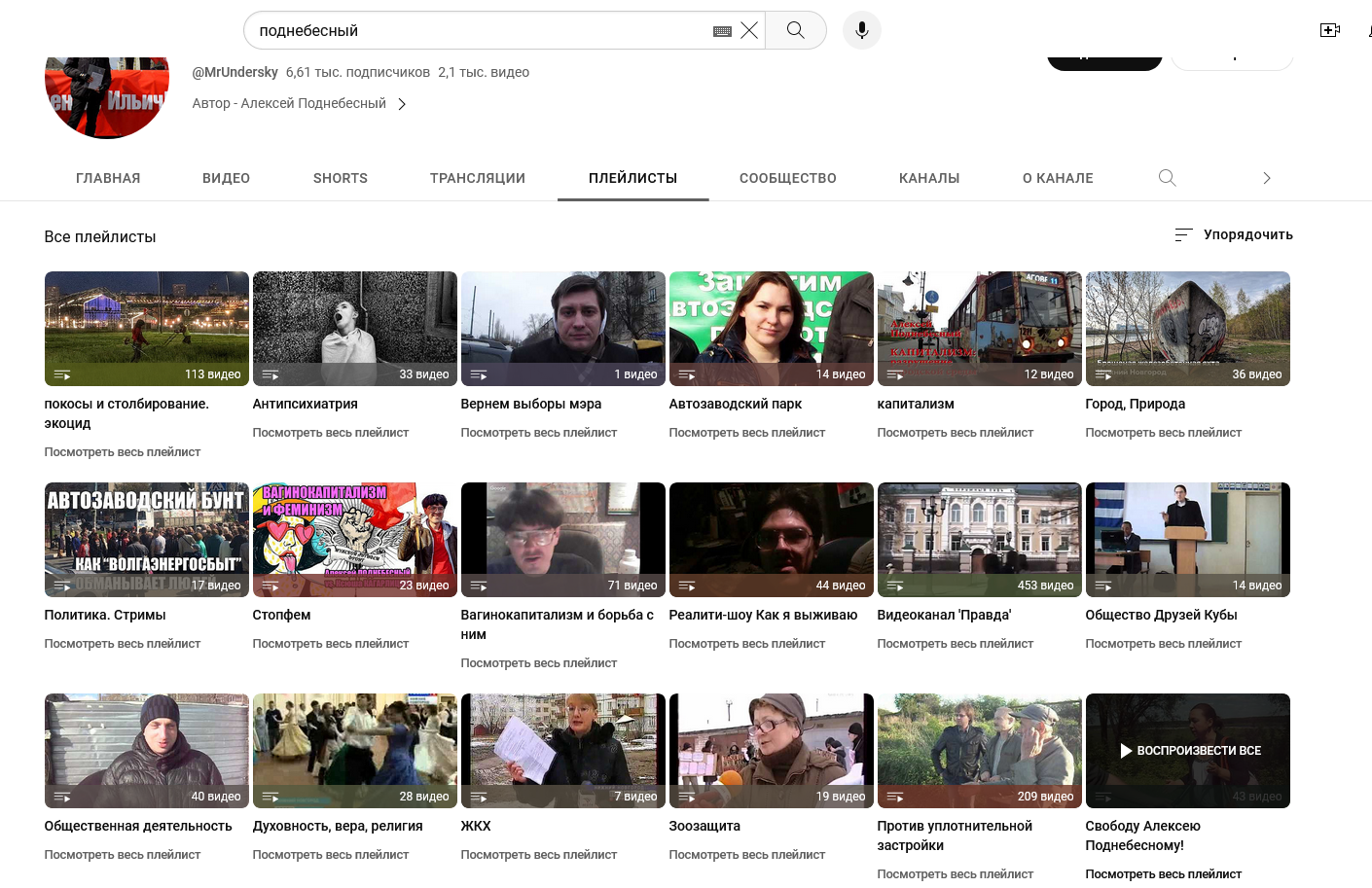This screenshot has height=888, width=1372.
Task: Switch to the Видео tab
Action: (x=226, y=178)
